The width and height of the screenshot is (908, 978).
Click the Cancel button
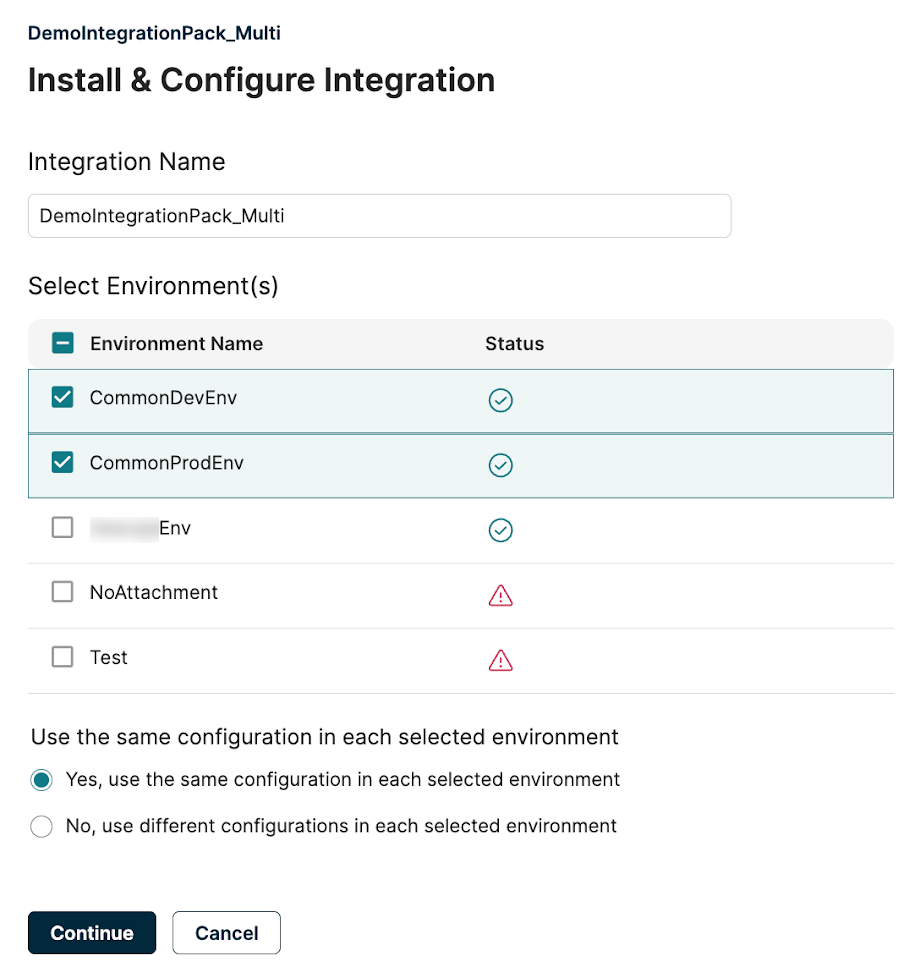coord(226,933)
